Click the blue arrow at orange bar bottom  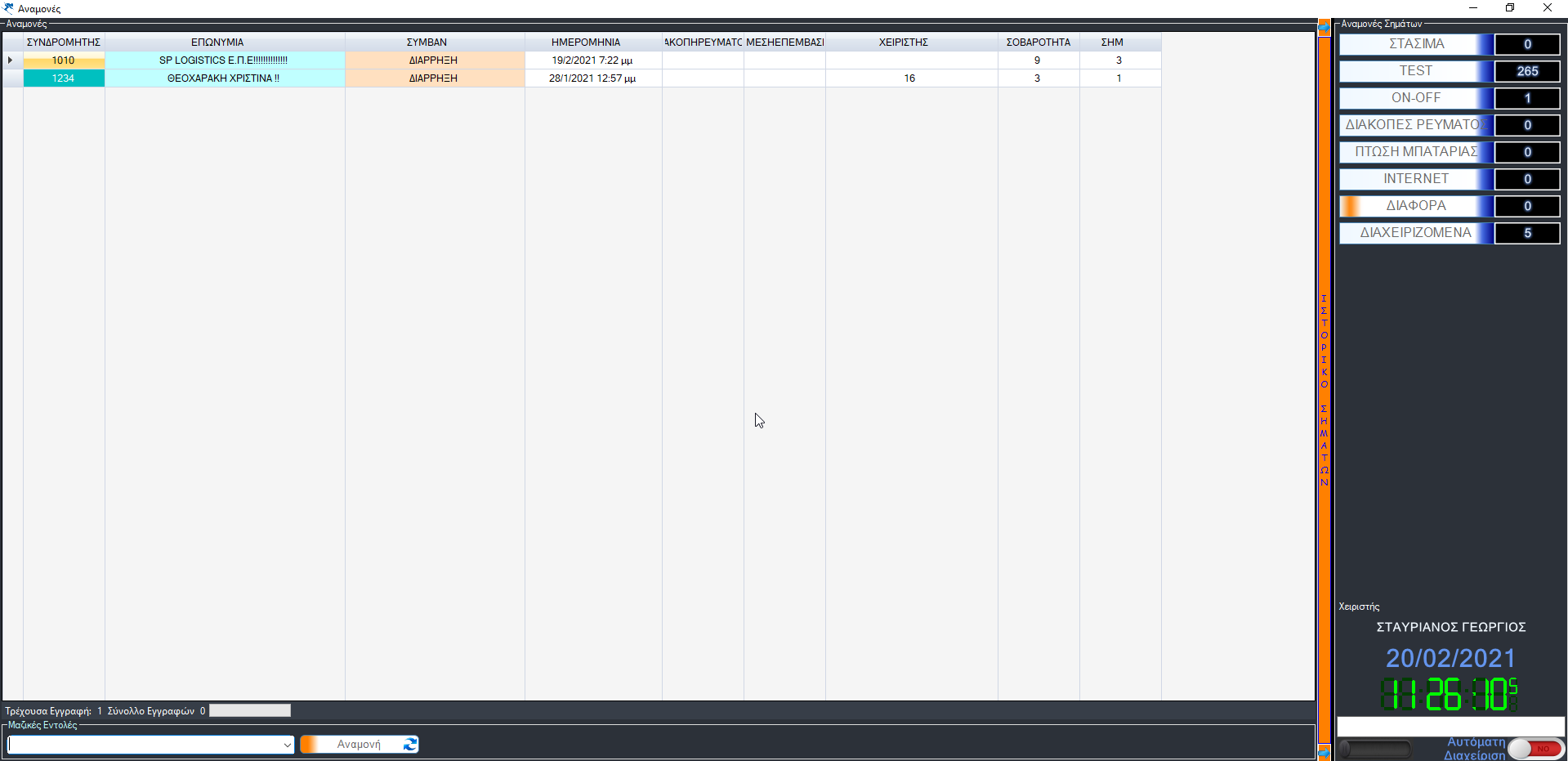[x=1324, y=752]
